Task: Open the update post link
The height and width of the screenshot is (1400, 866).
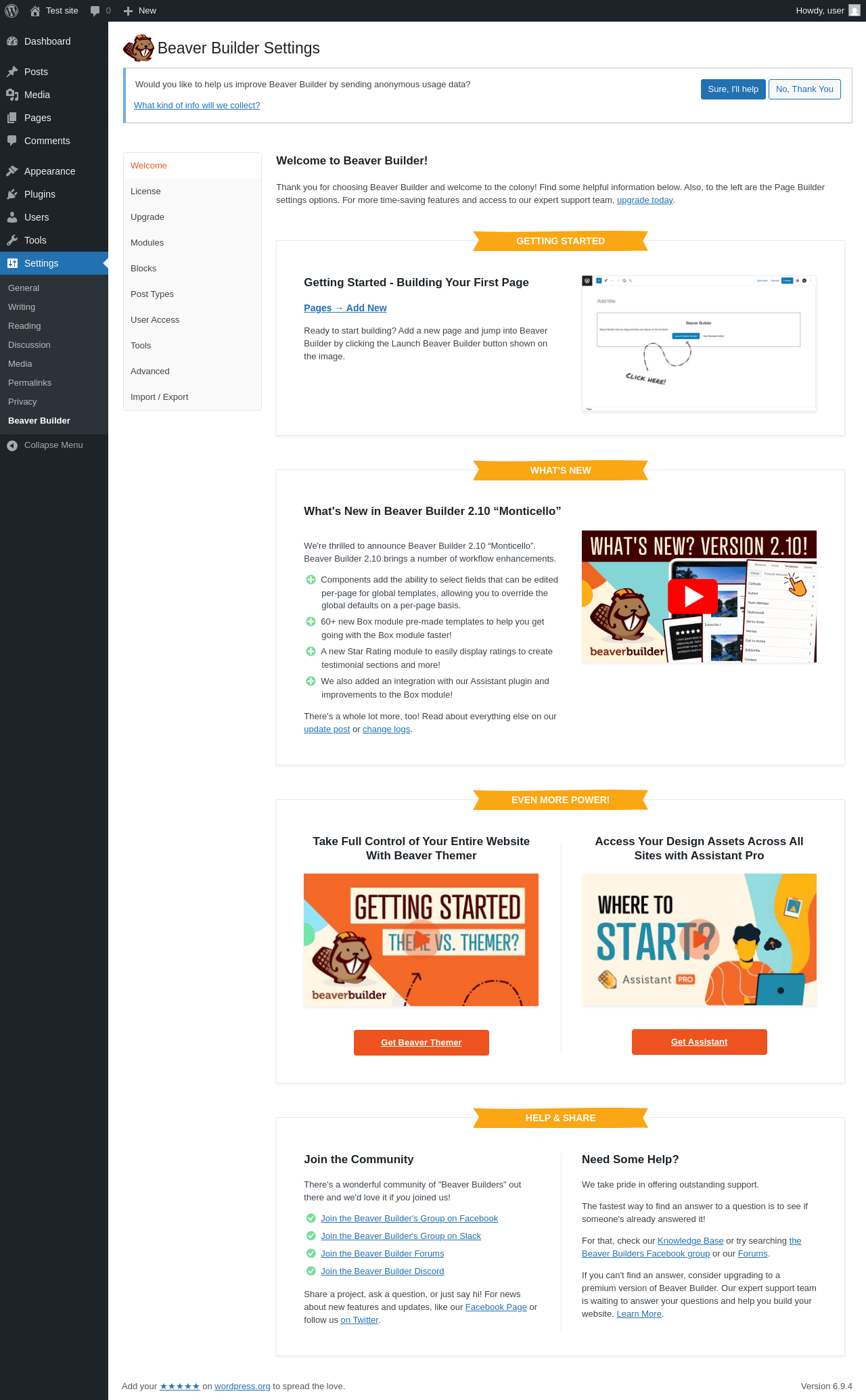Action: pos(327,729)
